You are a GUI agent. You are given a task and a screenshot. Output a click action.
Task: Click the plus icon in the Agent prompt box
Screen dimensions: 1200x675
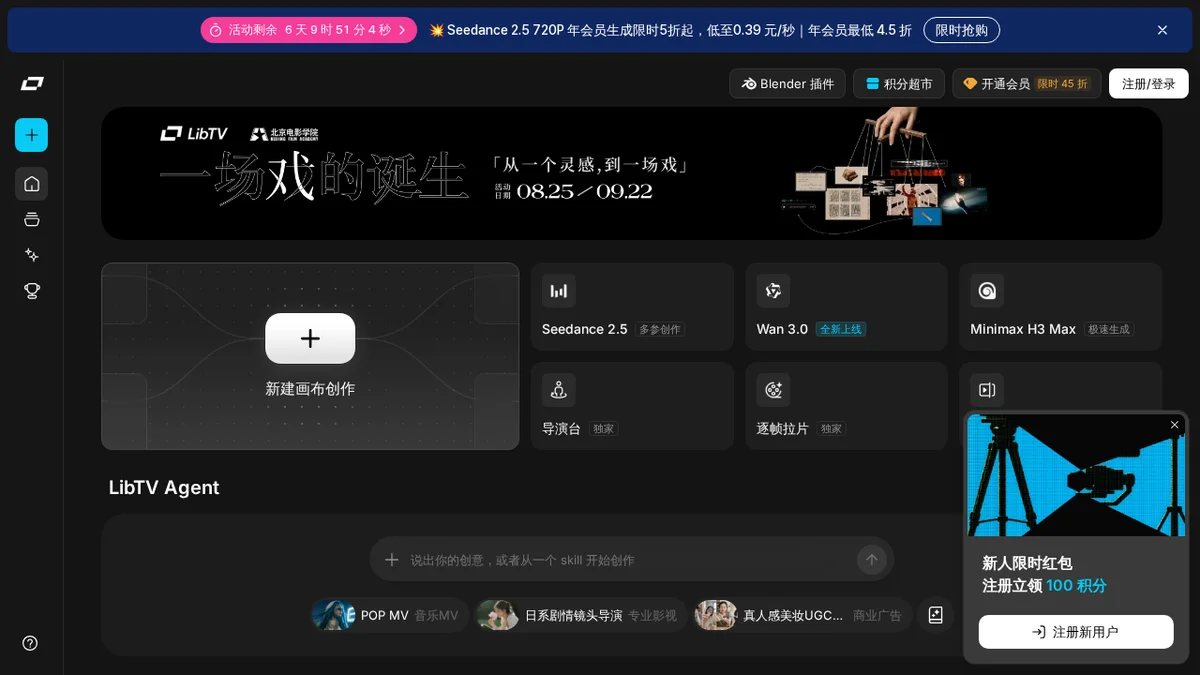click(x=392, y=560)
